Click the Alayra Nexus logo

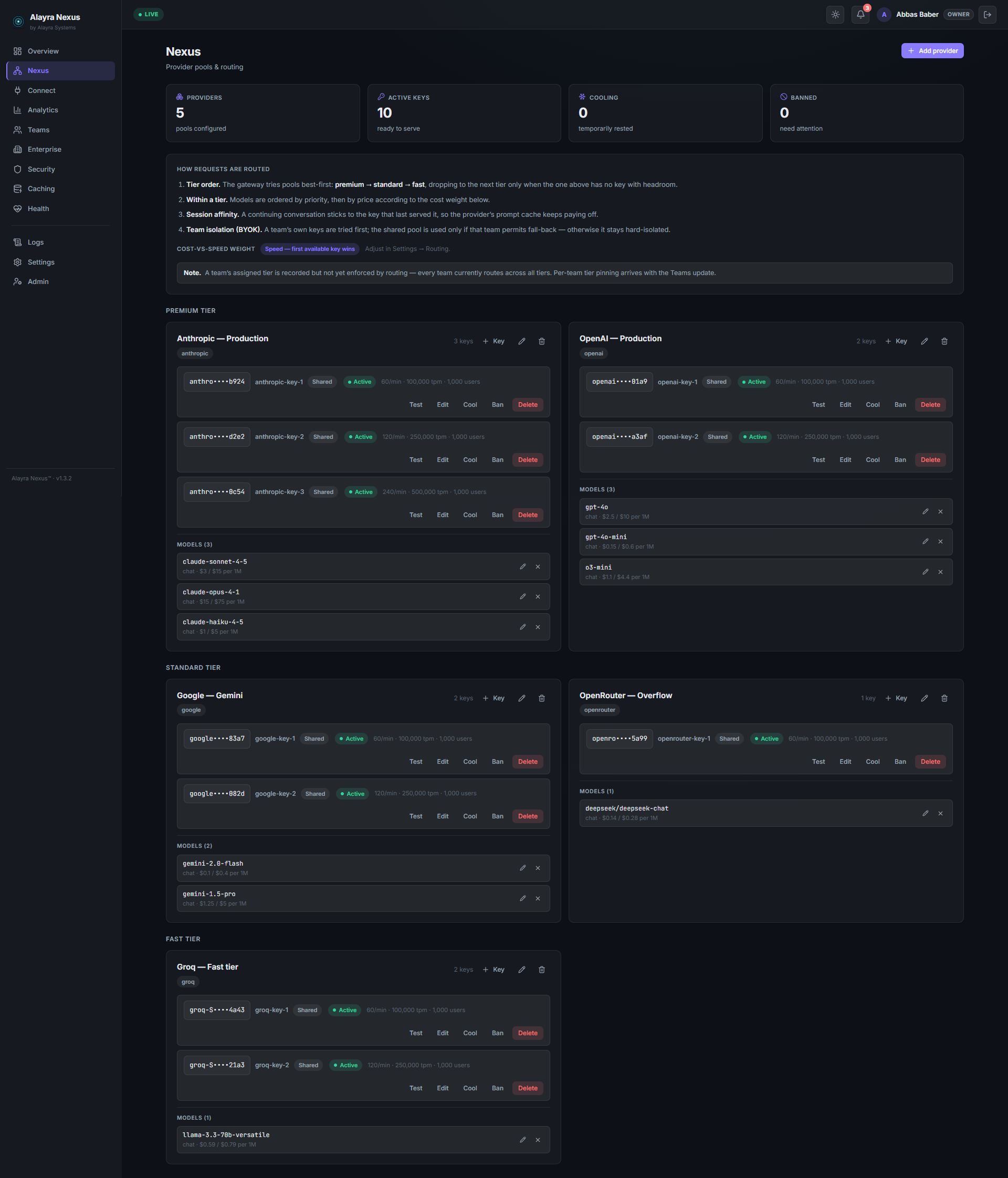pyautogui.click(x=18, y=22)
